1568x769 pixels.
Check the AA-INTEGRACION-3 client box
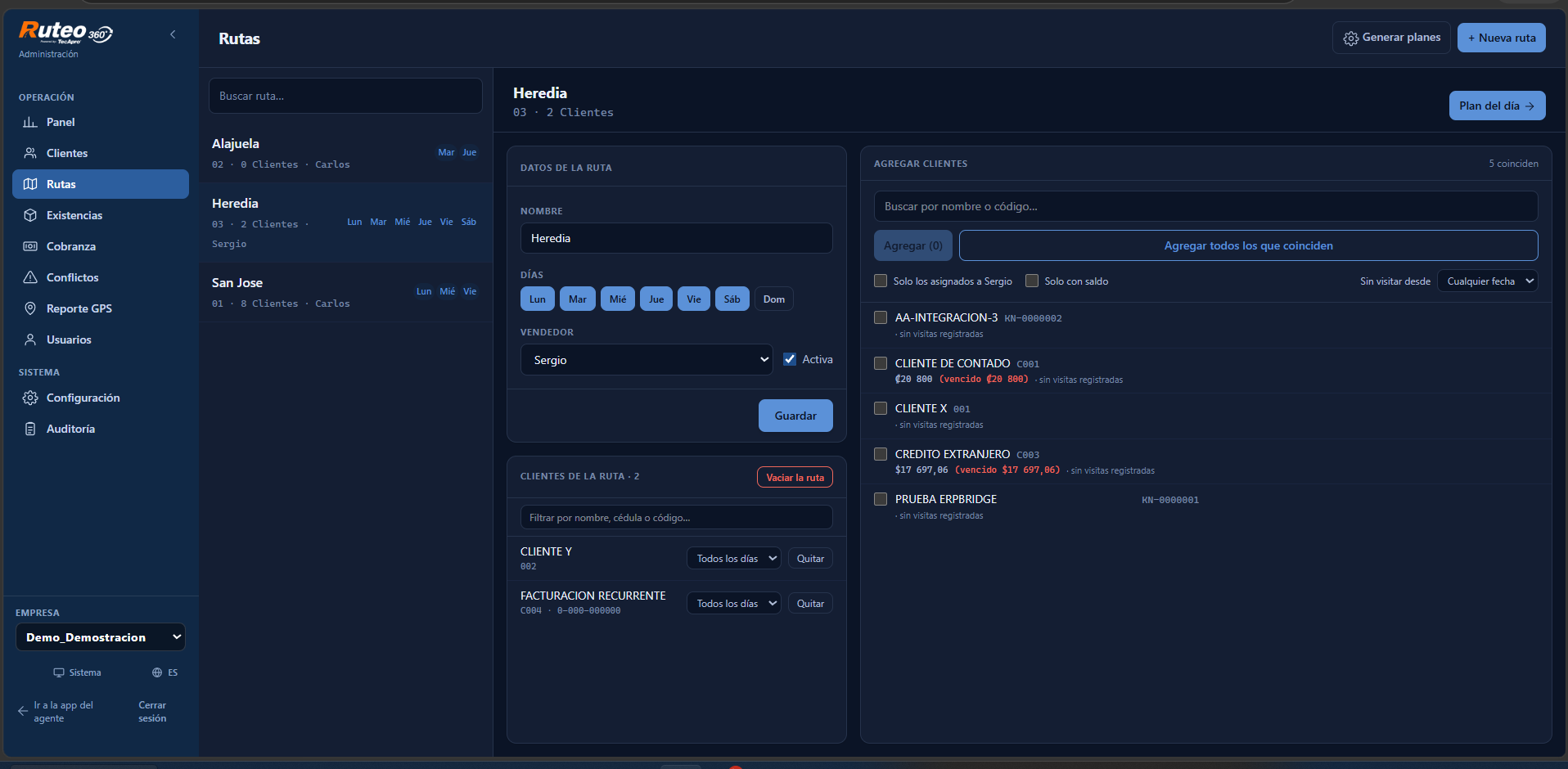point(881,317)
